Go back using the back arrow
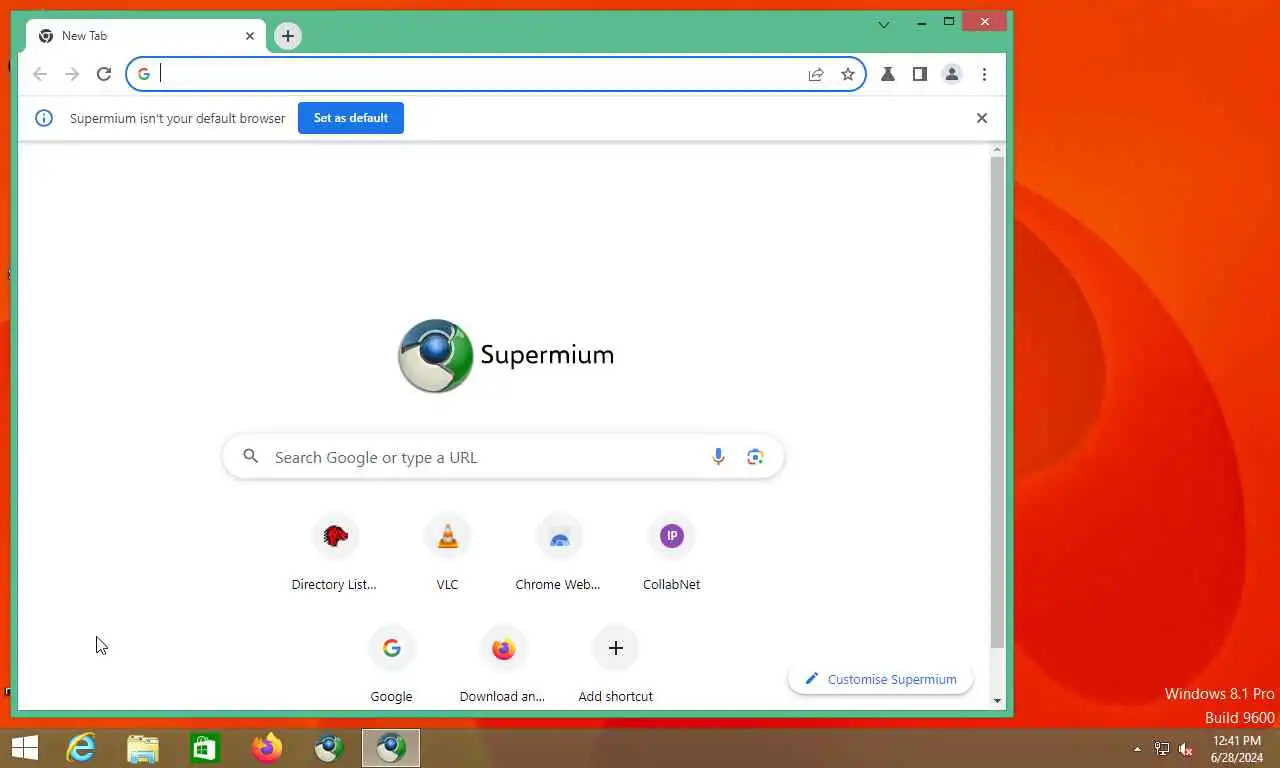Screen dimensions: 1280x768 pyautogui.click(x=40, y=74)
